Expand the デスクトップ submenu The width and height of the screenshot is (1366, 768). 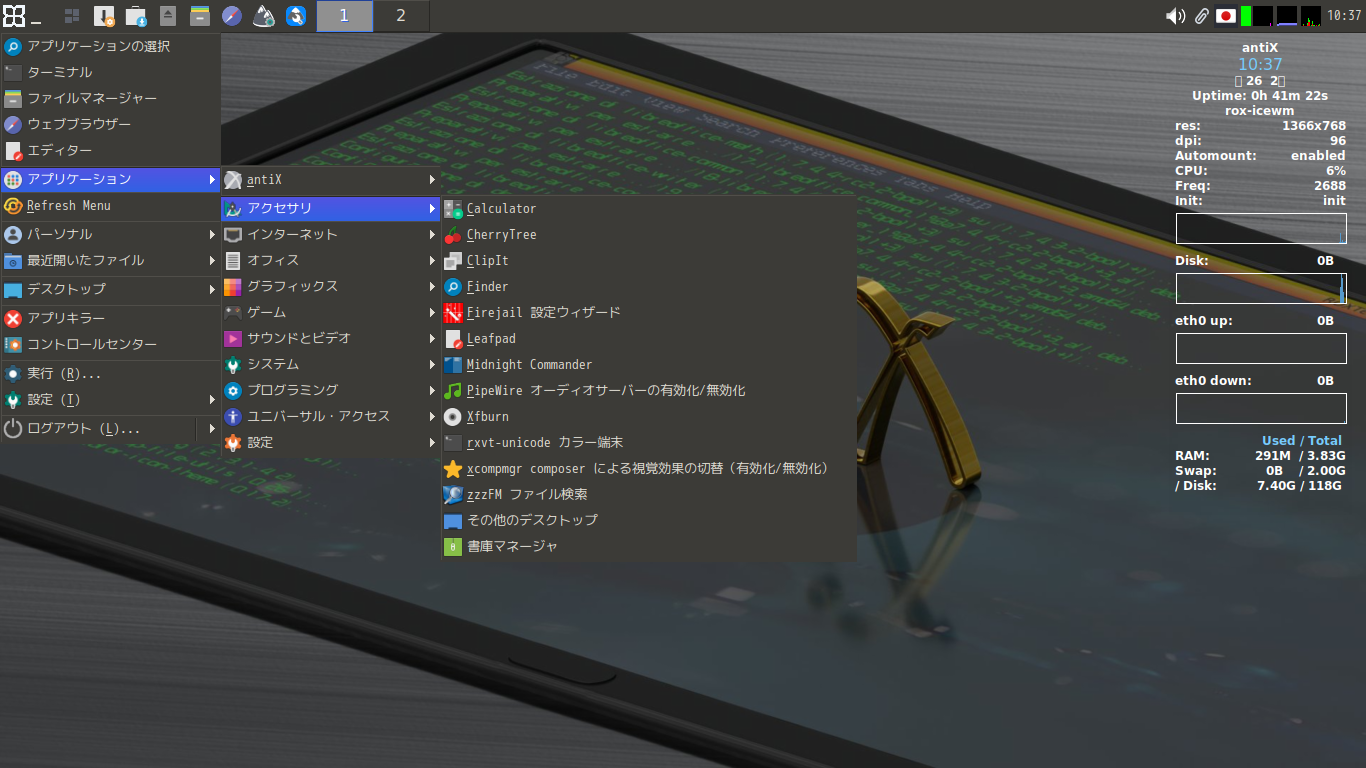(110, 290)
